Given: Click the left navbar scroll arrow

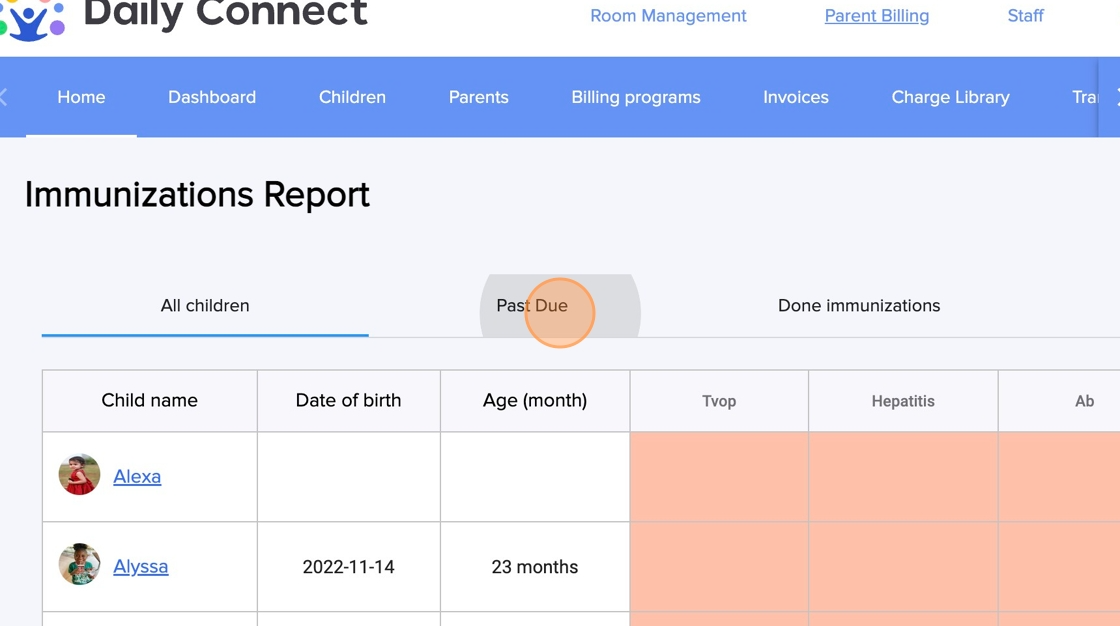Looking at the screenshot, I should [4, 97].
